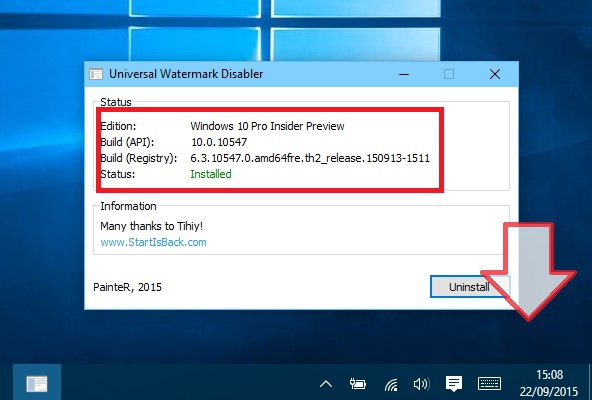Click the Windows 10 Pro Insider Preview edition text

coord(267,126)
